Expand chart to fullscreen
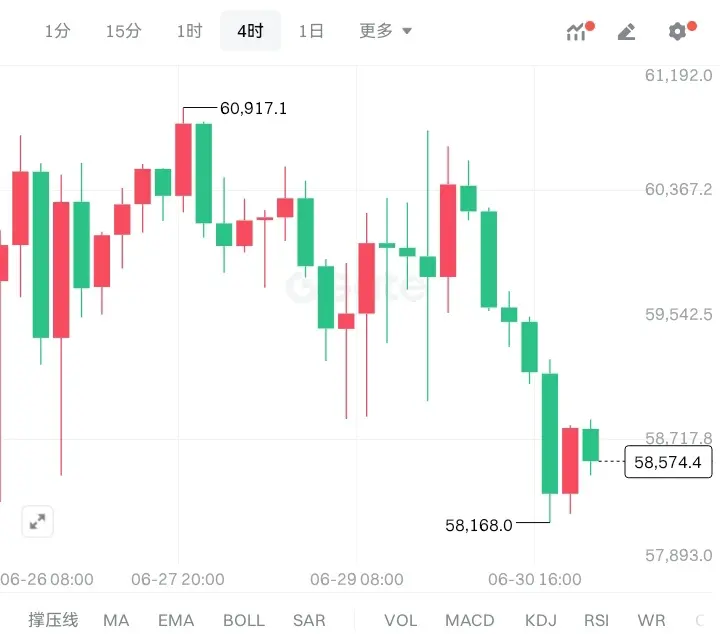Image resolution: width=720 pixels, height=634 pixels. 37,522
